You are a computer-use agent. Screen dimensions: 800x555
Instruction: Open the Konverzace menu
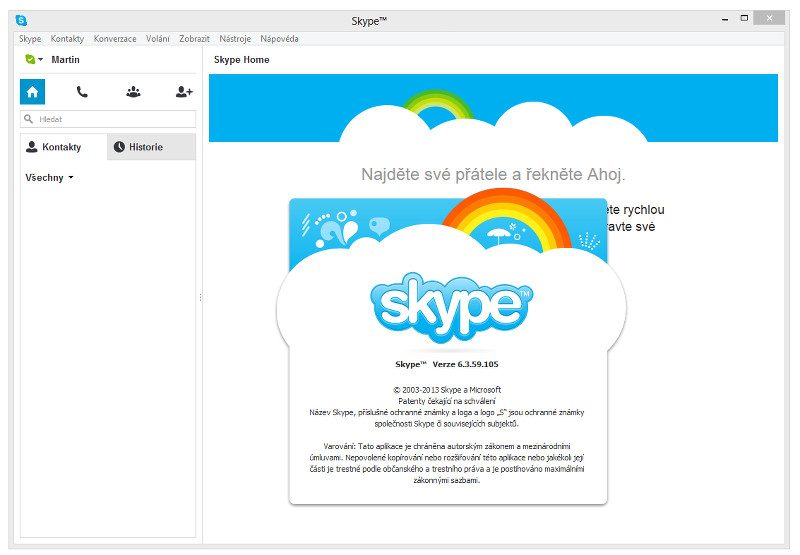[x=115, y=39]
